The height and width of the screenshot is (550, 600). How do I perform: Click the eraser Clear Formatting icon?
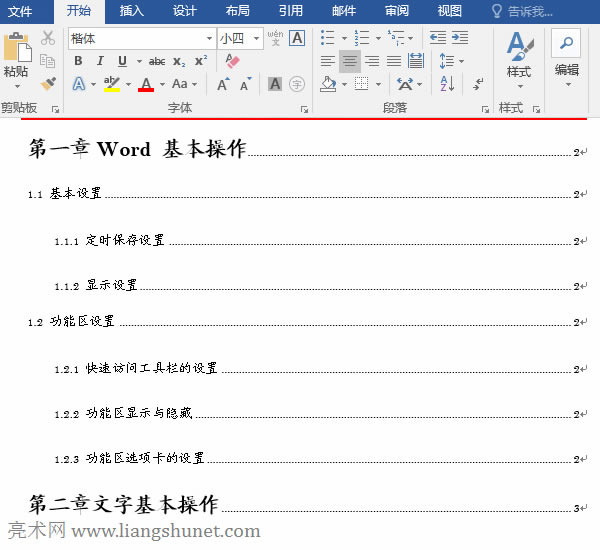click(233, 61)
